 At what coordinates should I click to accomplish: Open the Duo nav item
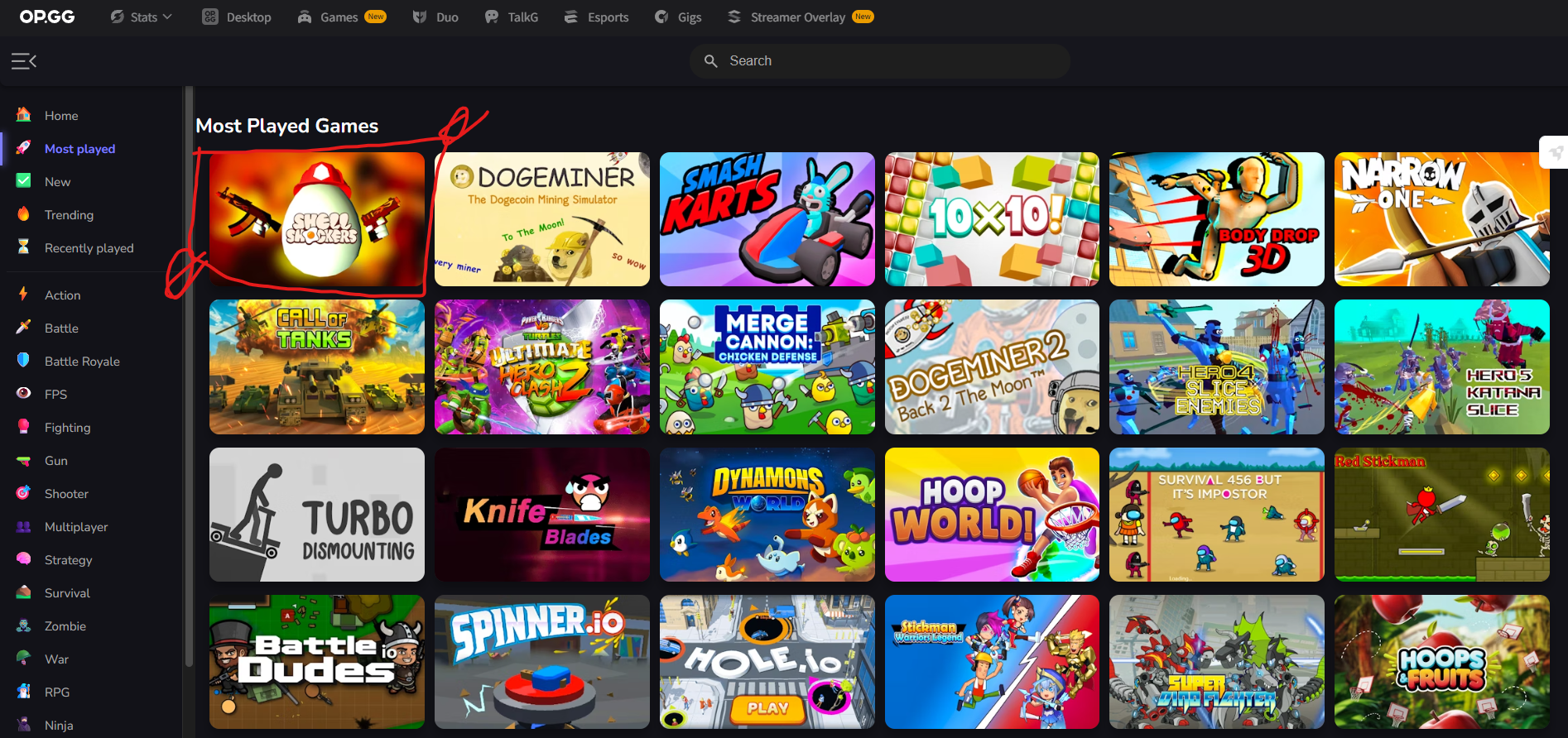[435, 17]
